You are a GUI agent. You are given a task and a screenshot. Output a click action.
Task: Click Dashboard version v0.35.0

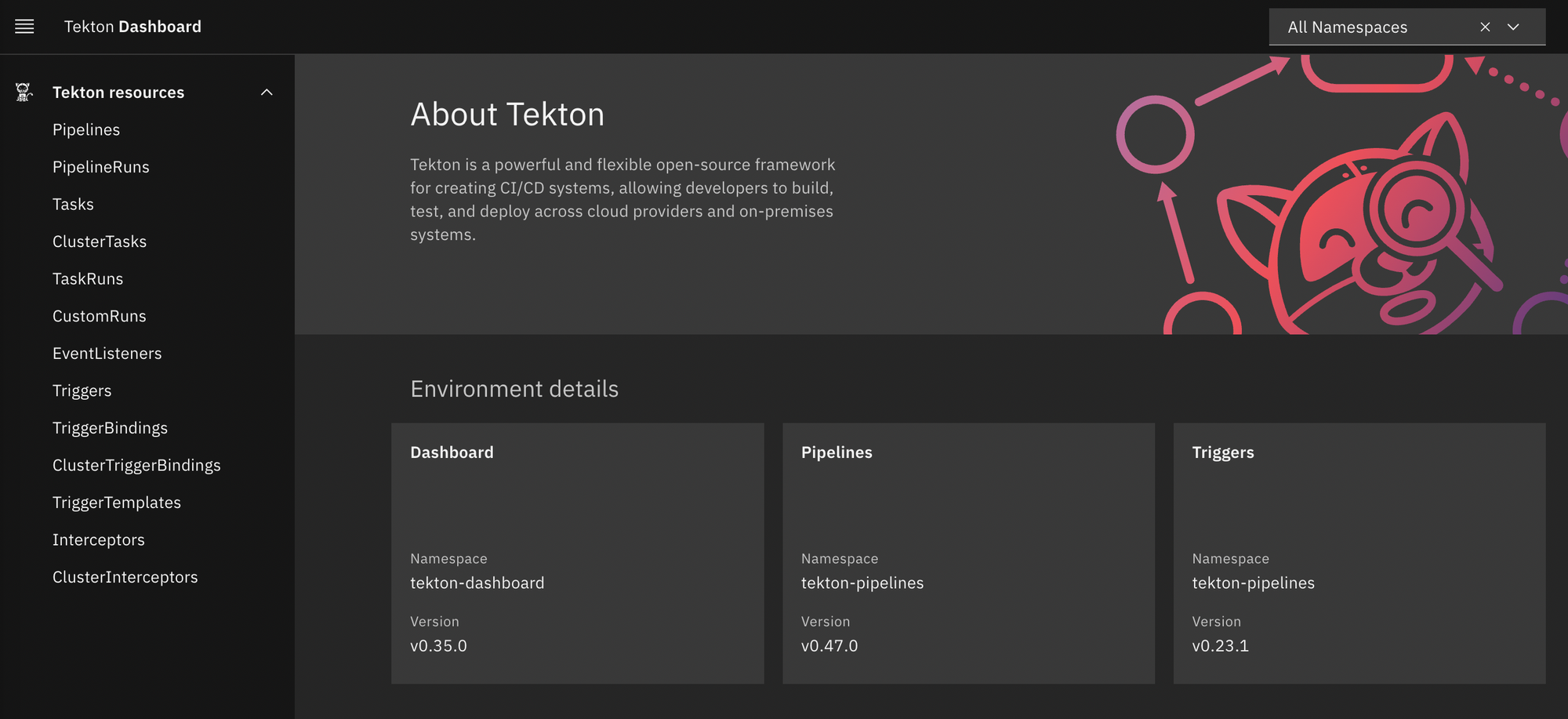pos(438,645)
